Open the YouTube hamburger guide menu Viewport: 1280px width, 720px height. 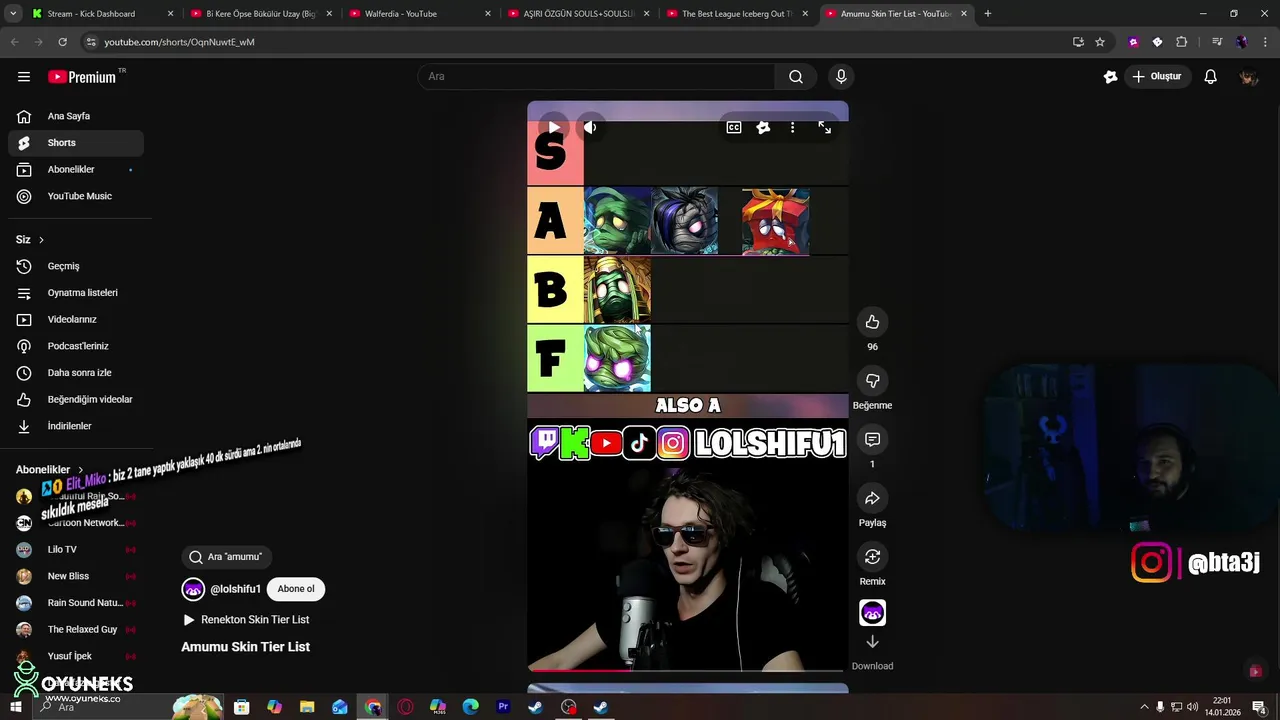tap(24, 77)
